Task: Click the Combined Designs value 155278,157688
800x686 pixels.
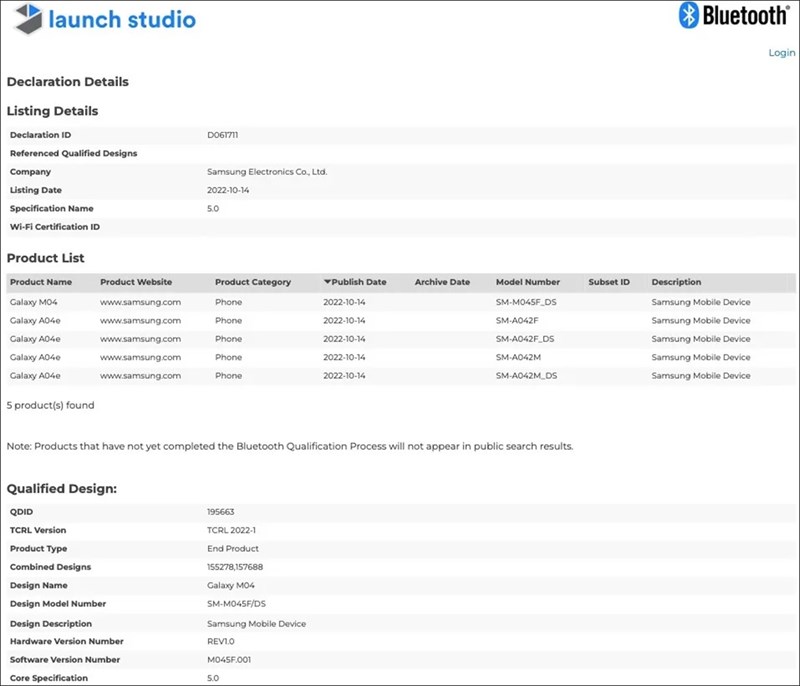Action: point(235,567)
